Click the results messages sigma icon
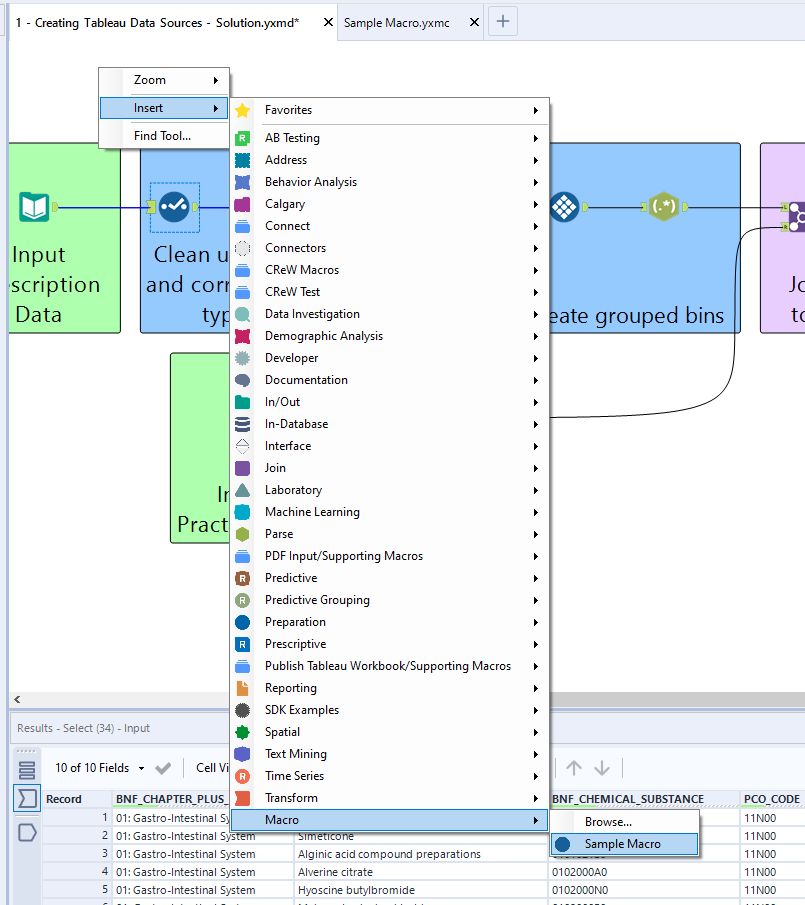 [27, 799]
